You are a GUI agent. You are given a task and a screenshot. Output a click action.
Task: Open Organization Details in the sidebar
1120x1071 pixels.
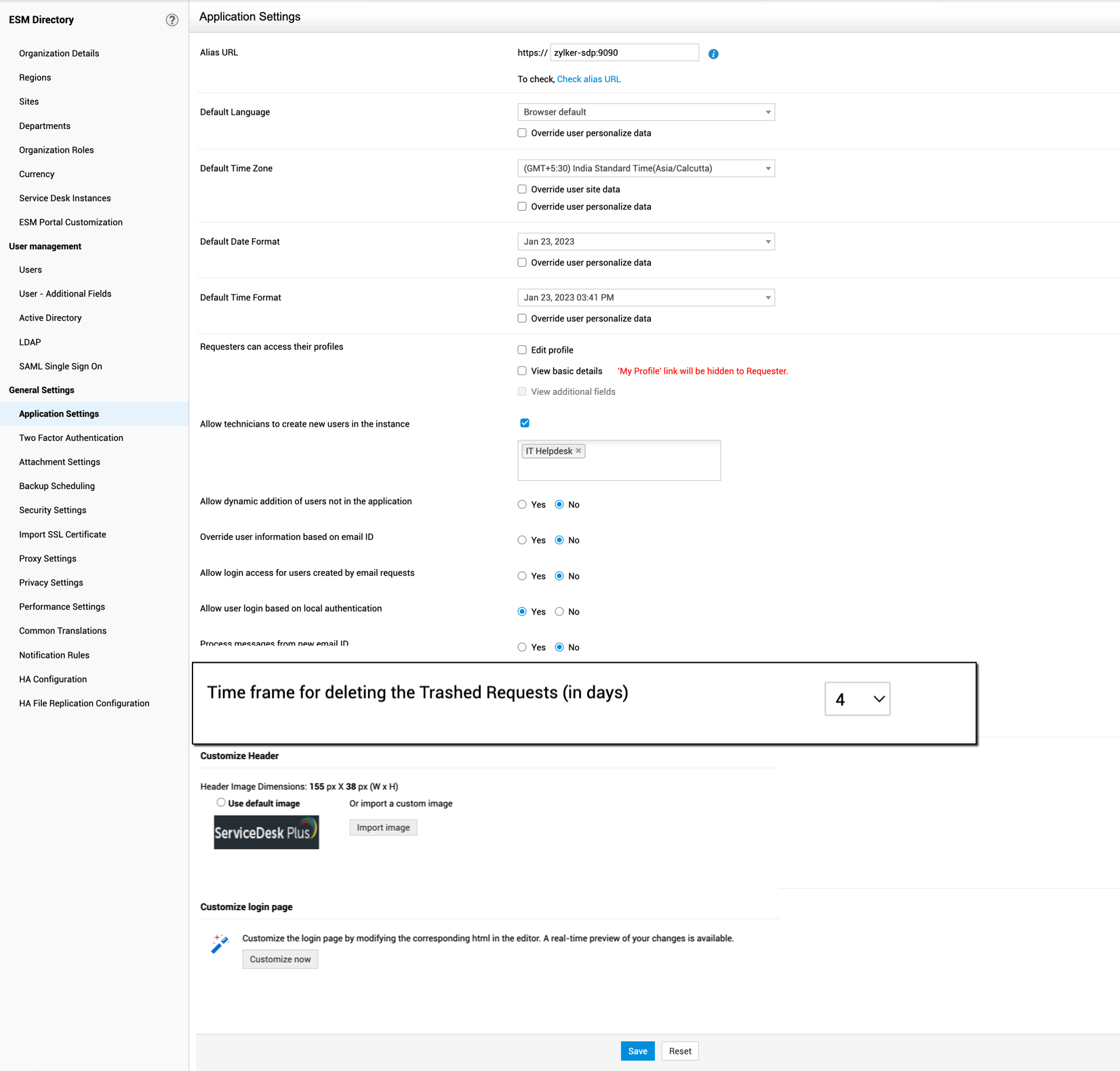pos(59,54)
